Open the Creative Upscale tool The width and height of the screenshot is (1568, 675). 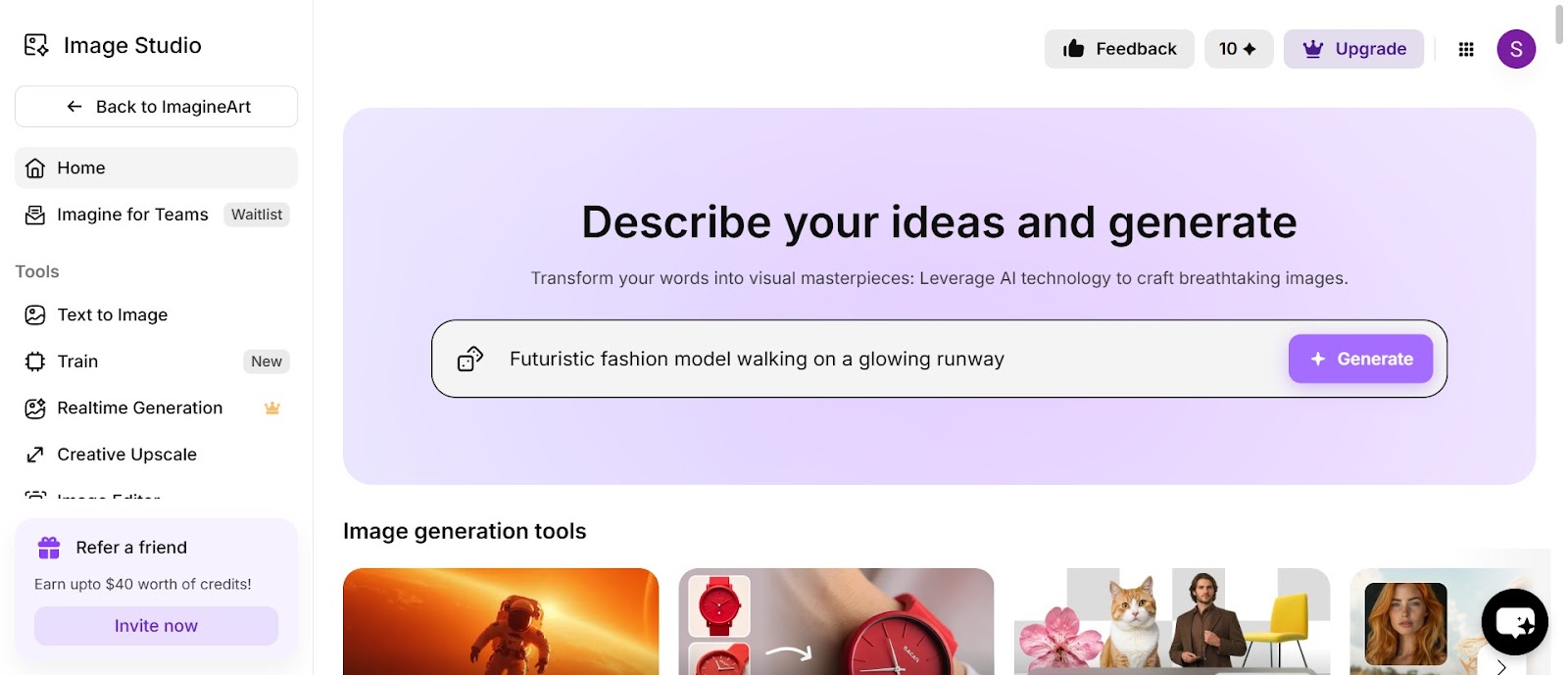pos(156,455)
